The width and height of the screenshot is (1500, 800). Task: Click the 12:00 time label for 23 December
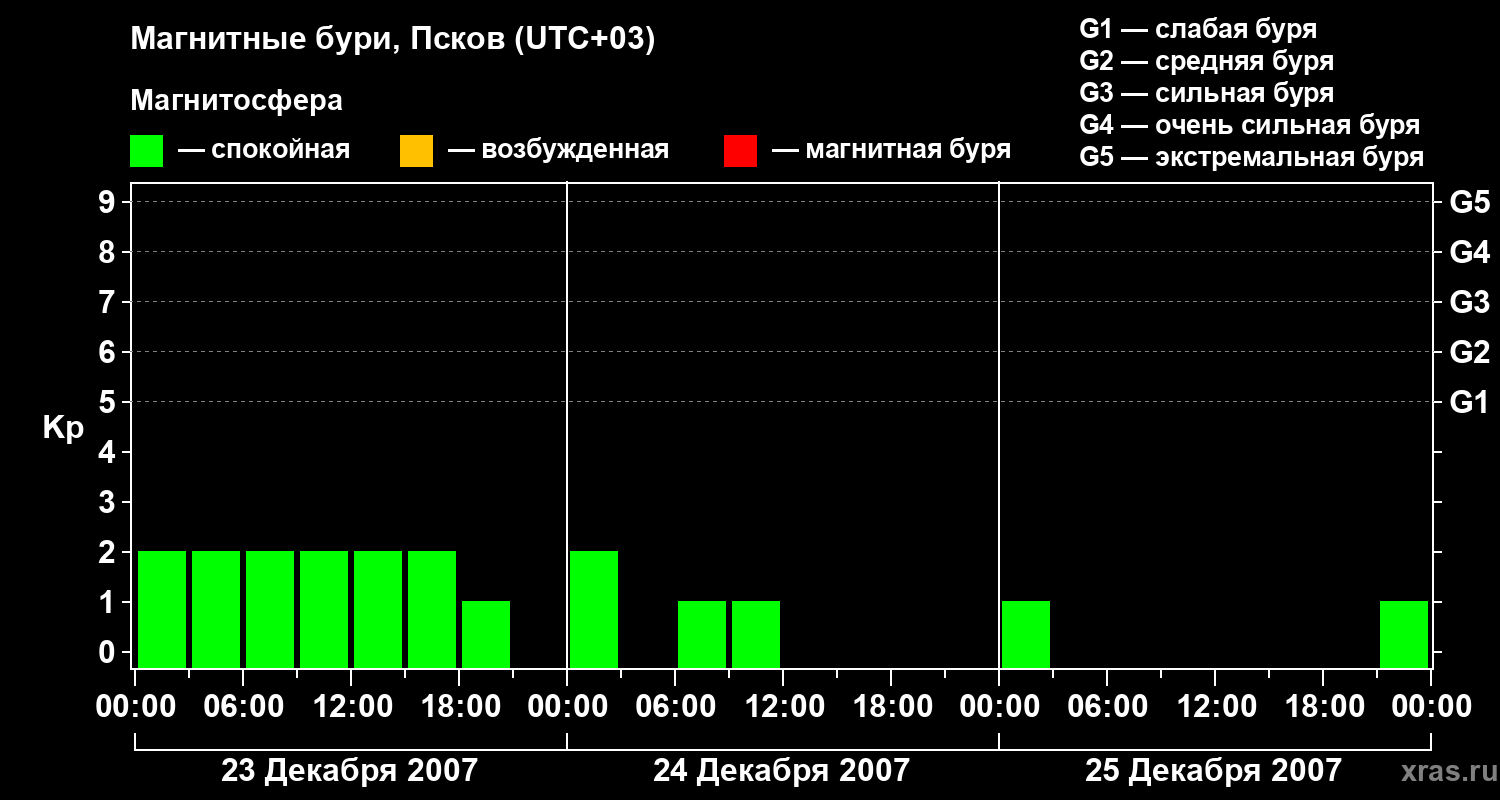pyautogui.click(x=351, y=707)
